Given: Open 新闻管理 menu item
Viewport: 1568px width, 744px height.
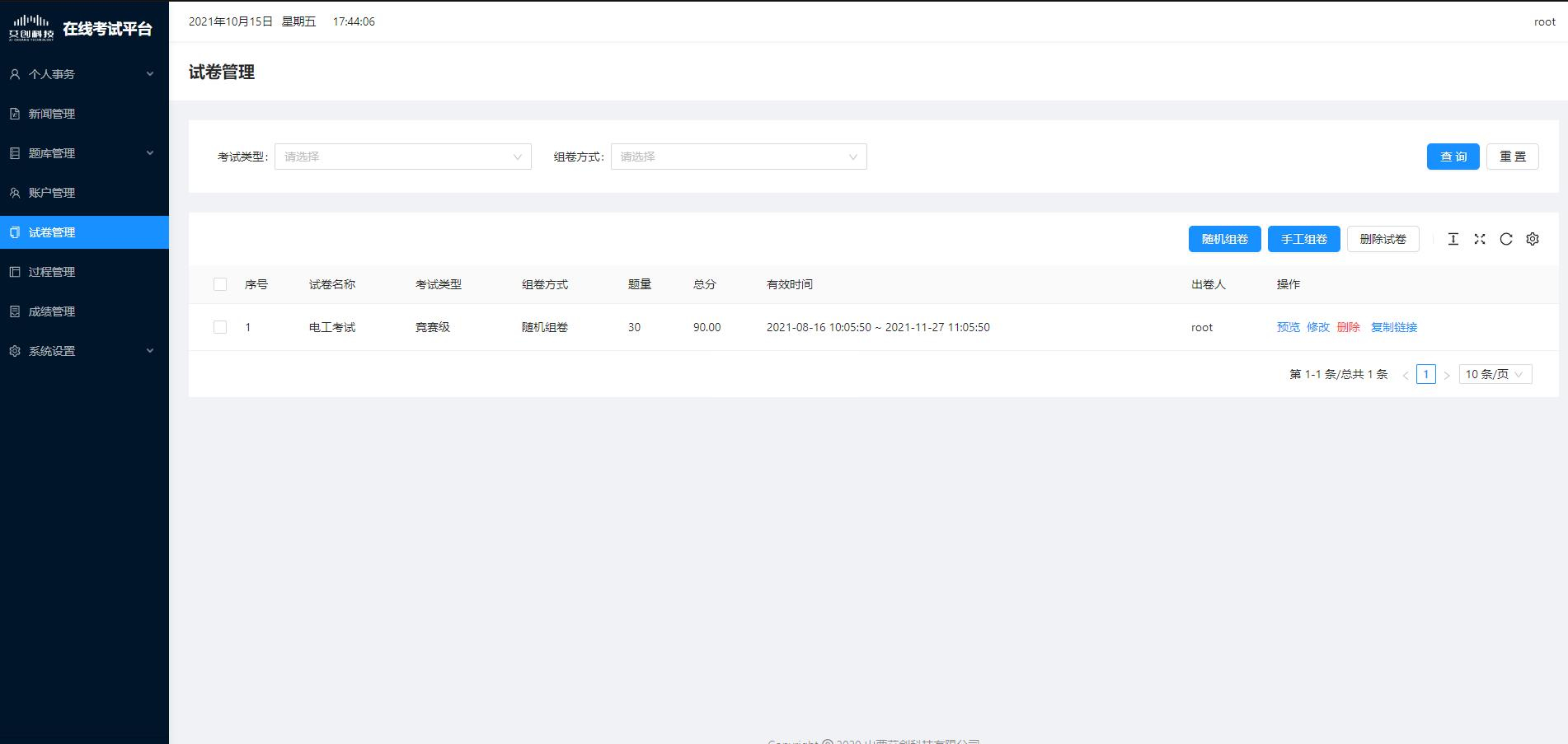Looking at the screenshot, I should tap(84, 114).
